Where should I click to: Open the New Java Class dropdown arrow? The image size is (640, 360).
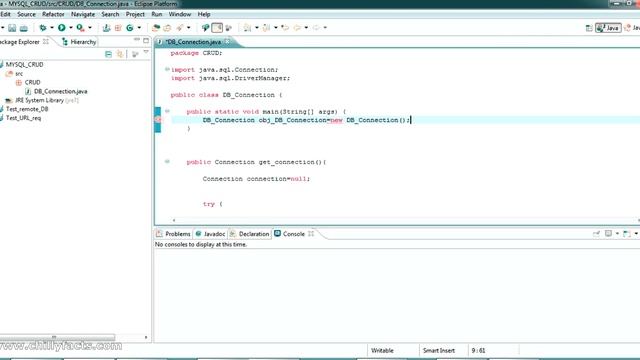[x=139, y=28]
